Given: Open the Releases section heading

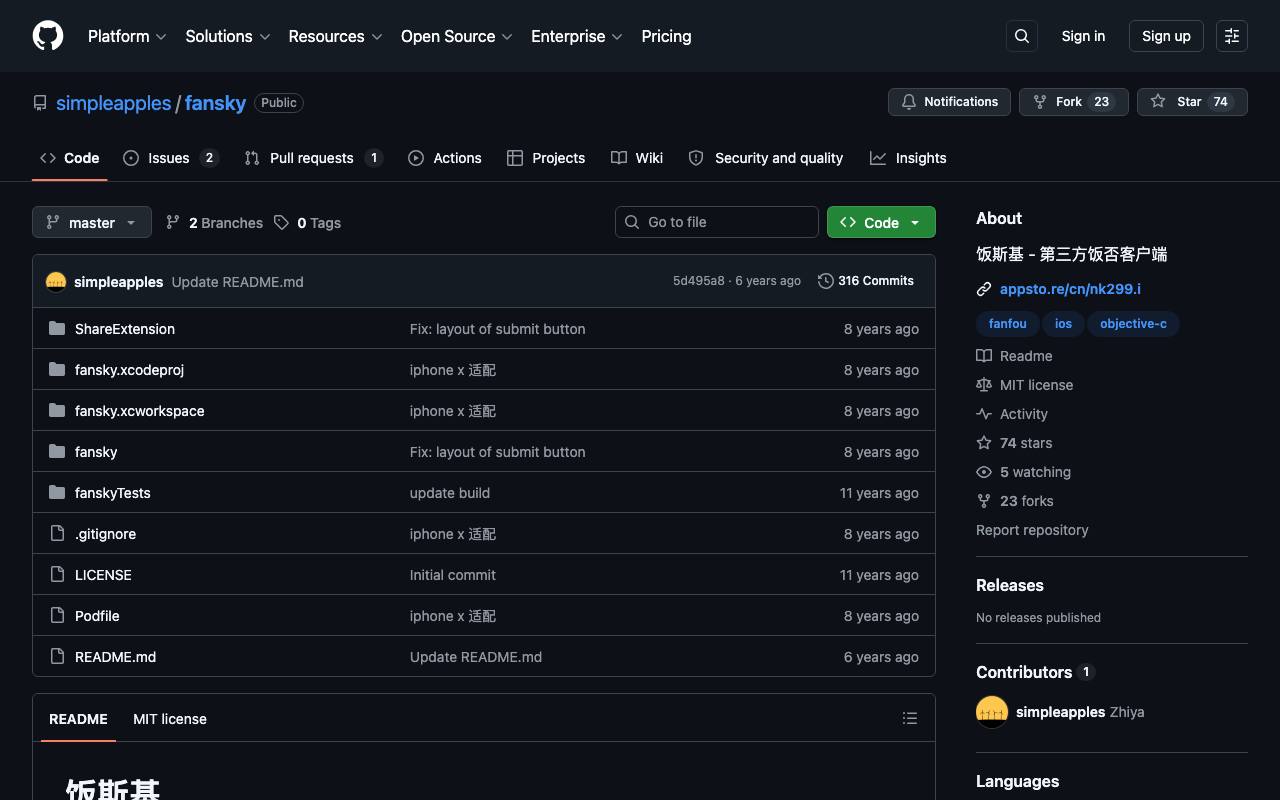Looking at the screenshot, I should [1010, 585].
